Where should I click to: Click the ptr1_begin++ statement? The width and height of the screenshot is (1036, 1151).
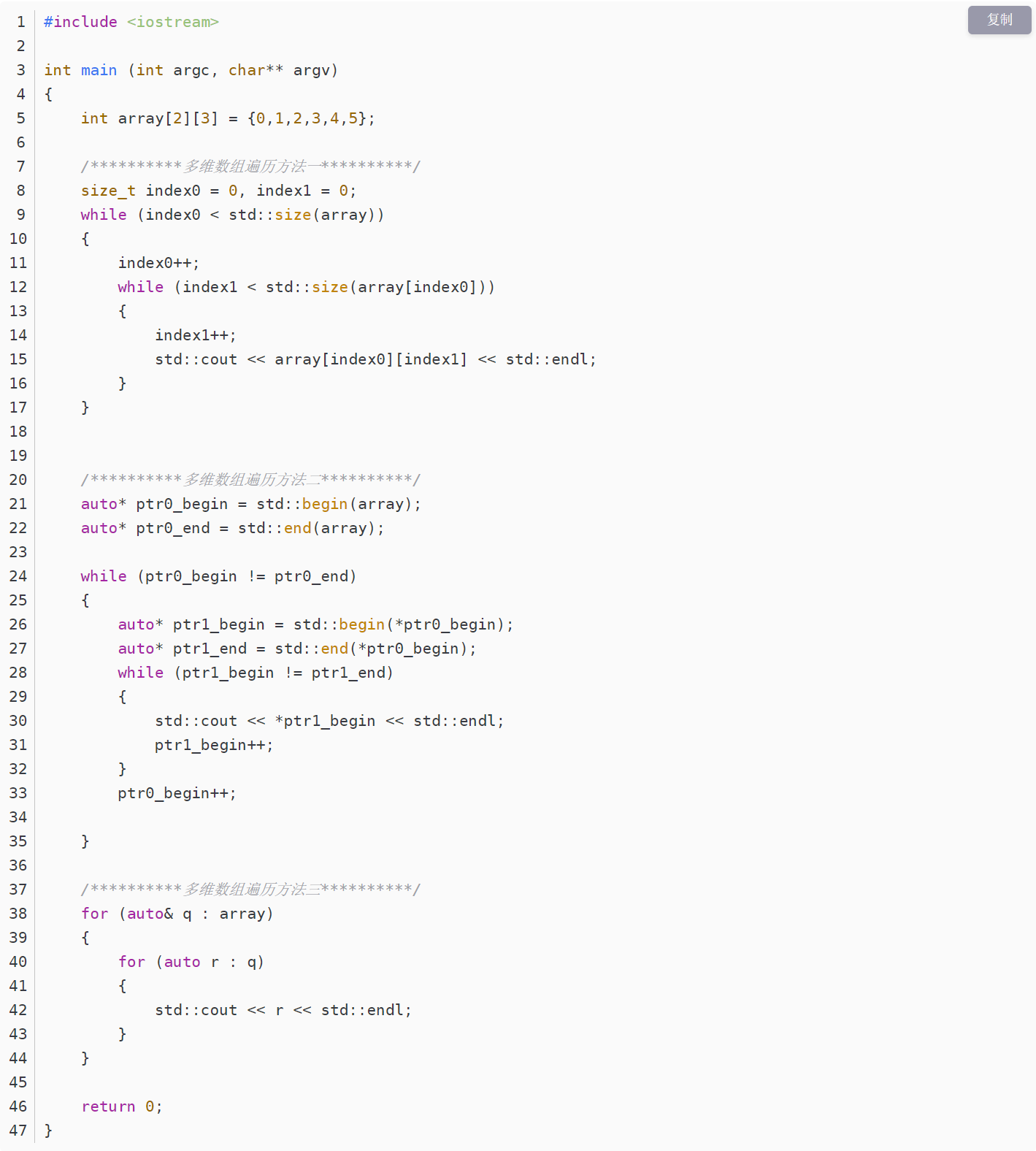pos(213,745)
